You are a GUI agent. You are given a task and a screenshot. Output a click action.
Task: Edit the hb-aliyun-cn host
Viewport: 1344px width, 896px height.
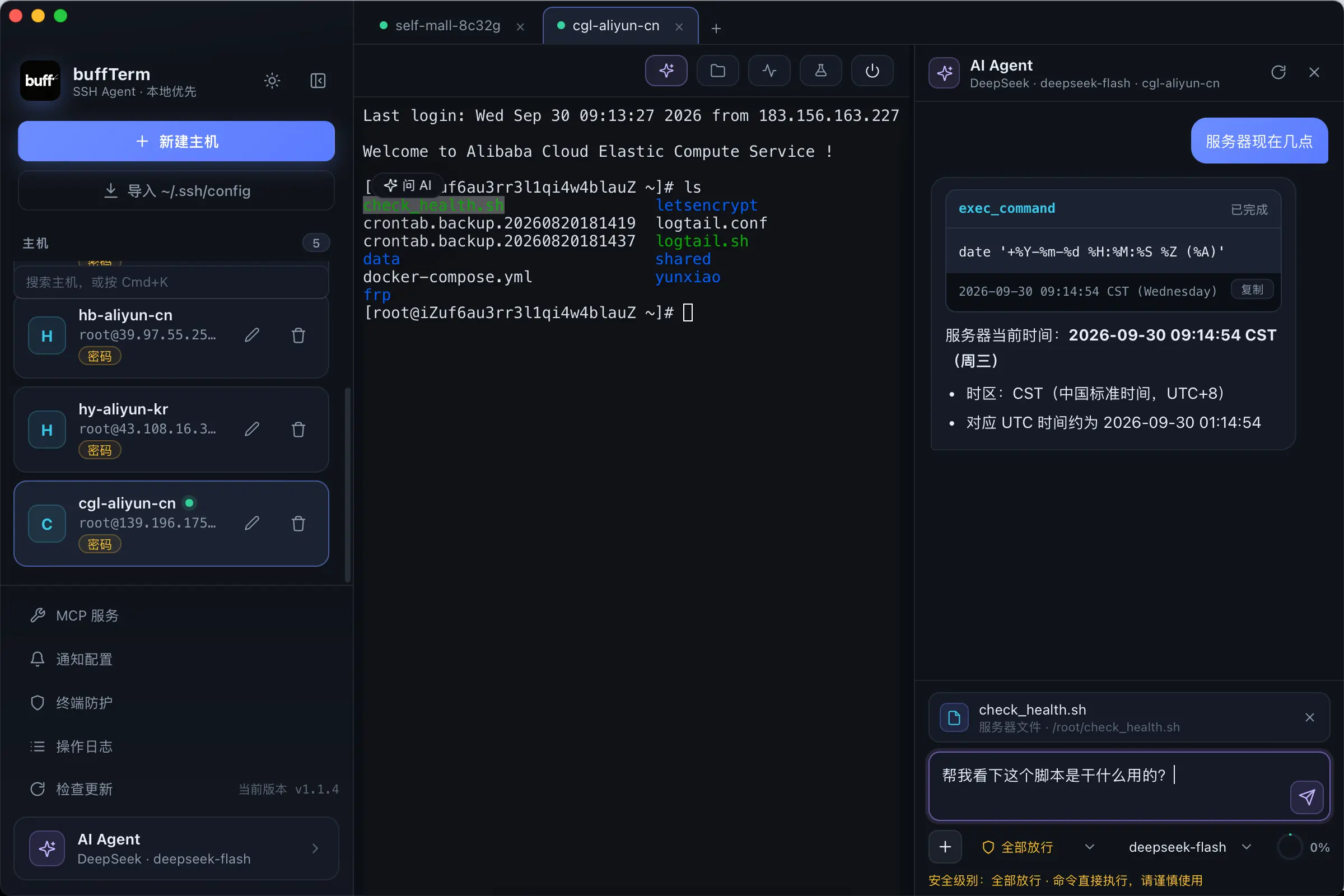(252, 335)
